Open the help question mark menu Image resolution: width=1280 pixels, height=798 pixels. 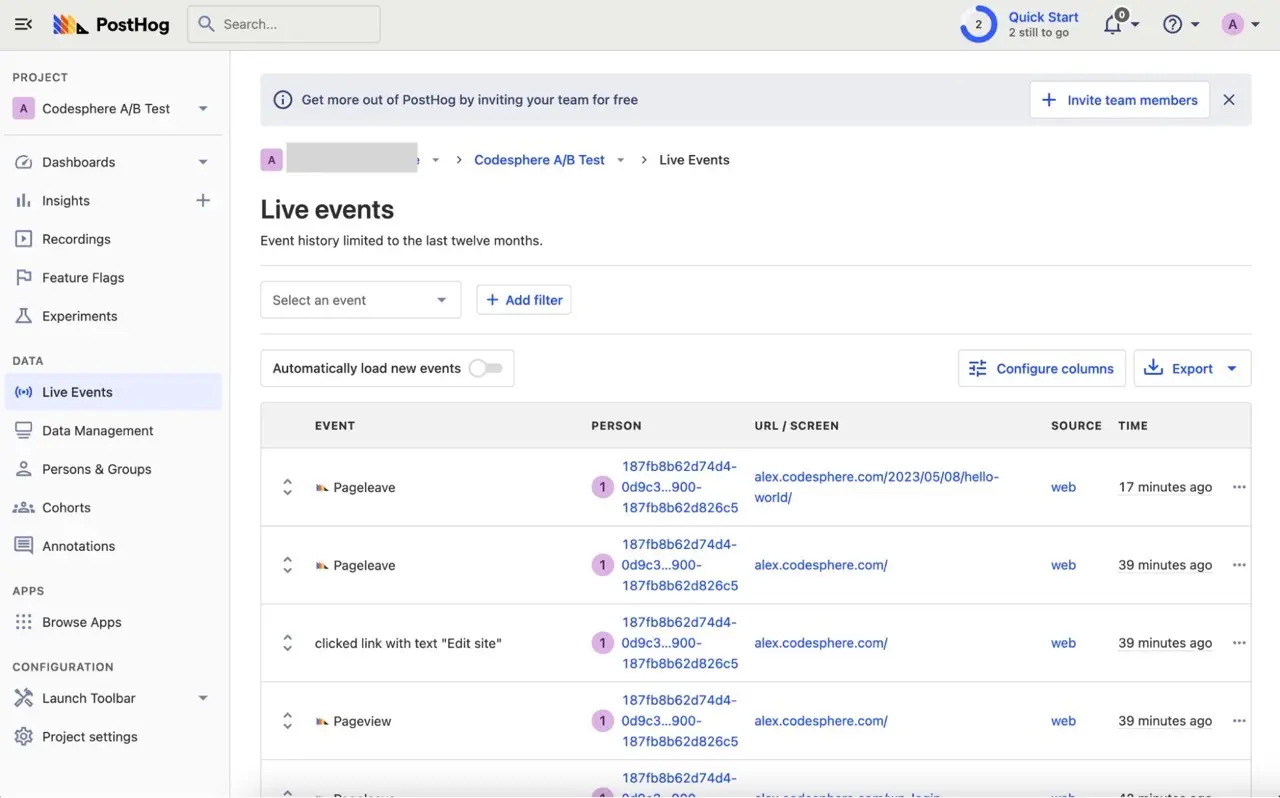(1173, 25)
